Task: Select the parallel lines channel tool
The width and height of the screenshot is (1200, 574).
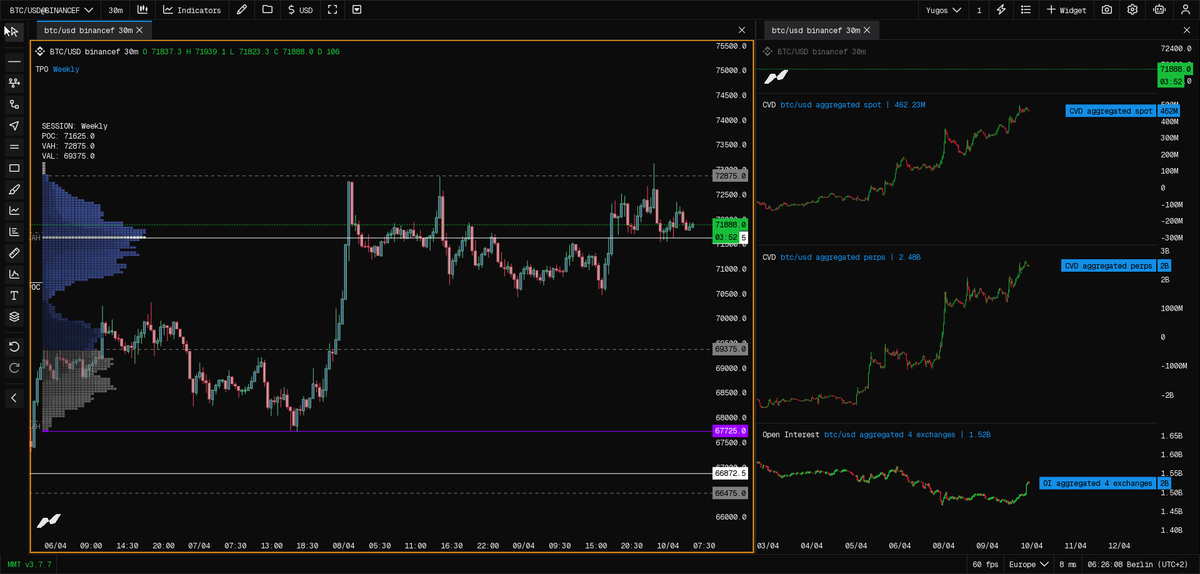Action: pos(14,147)
